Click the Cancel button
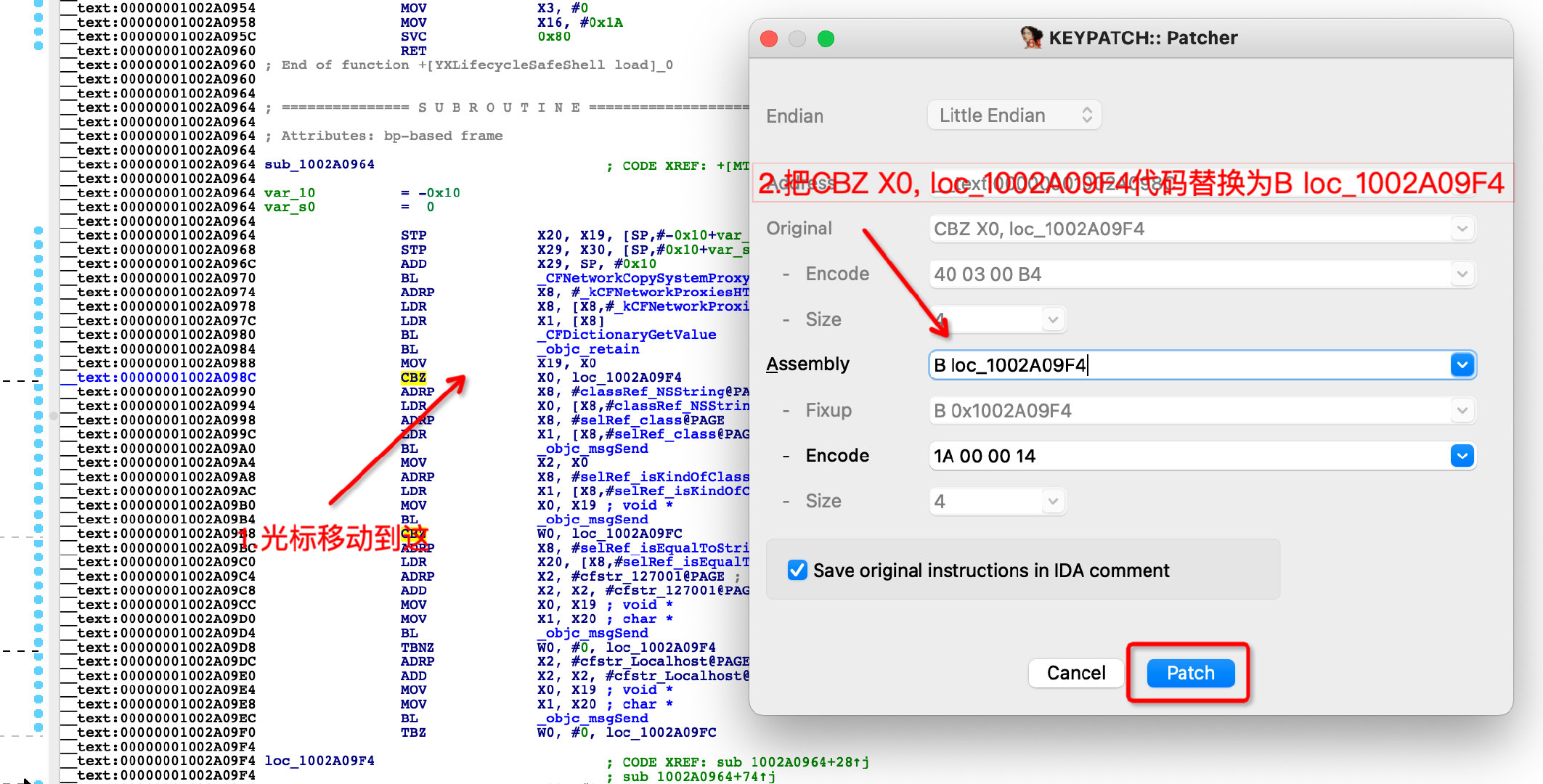 pyautogui.click(x=1076, y=673)
